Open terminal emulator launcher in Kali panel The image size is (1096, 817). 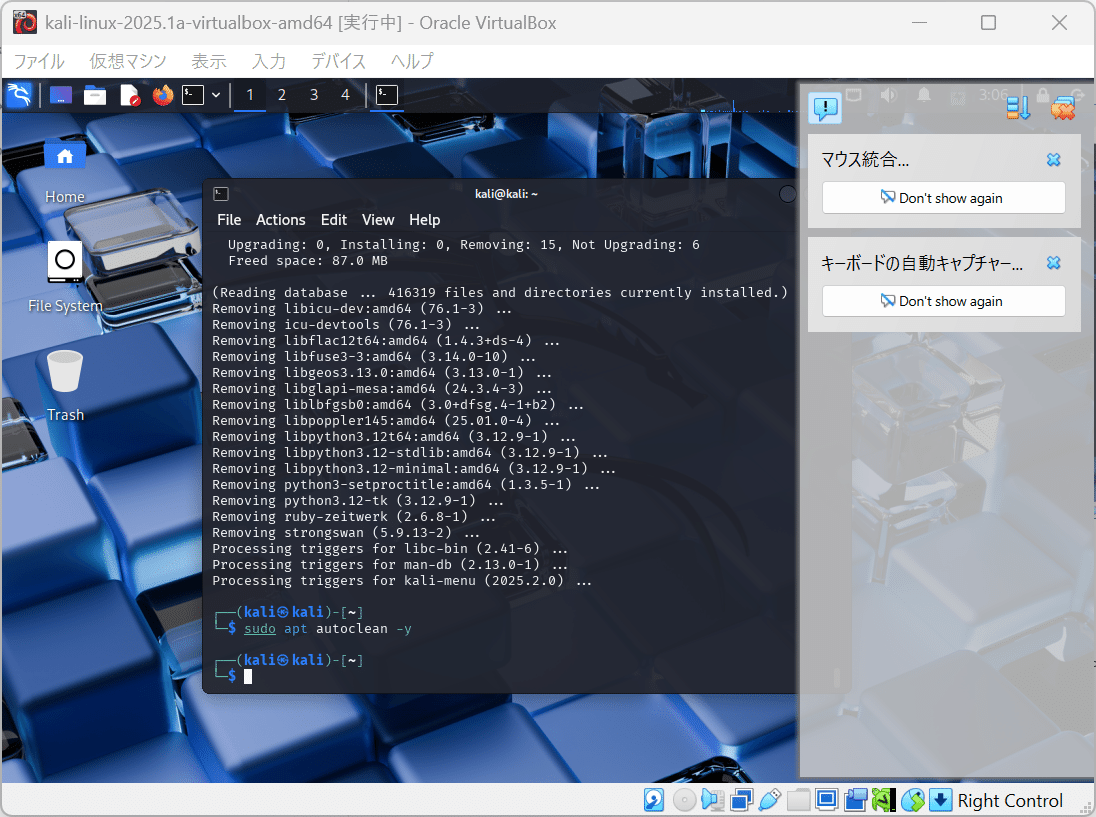tap(193, 94)
